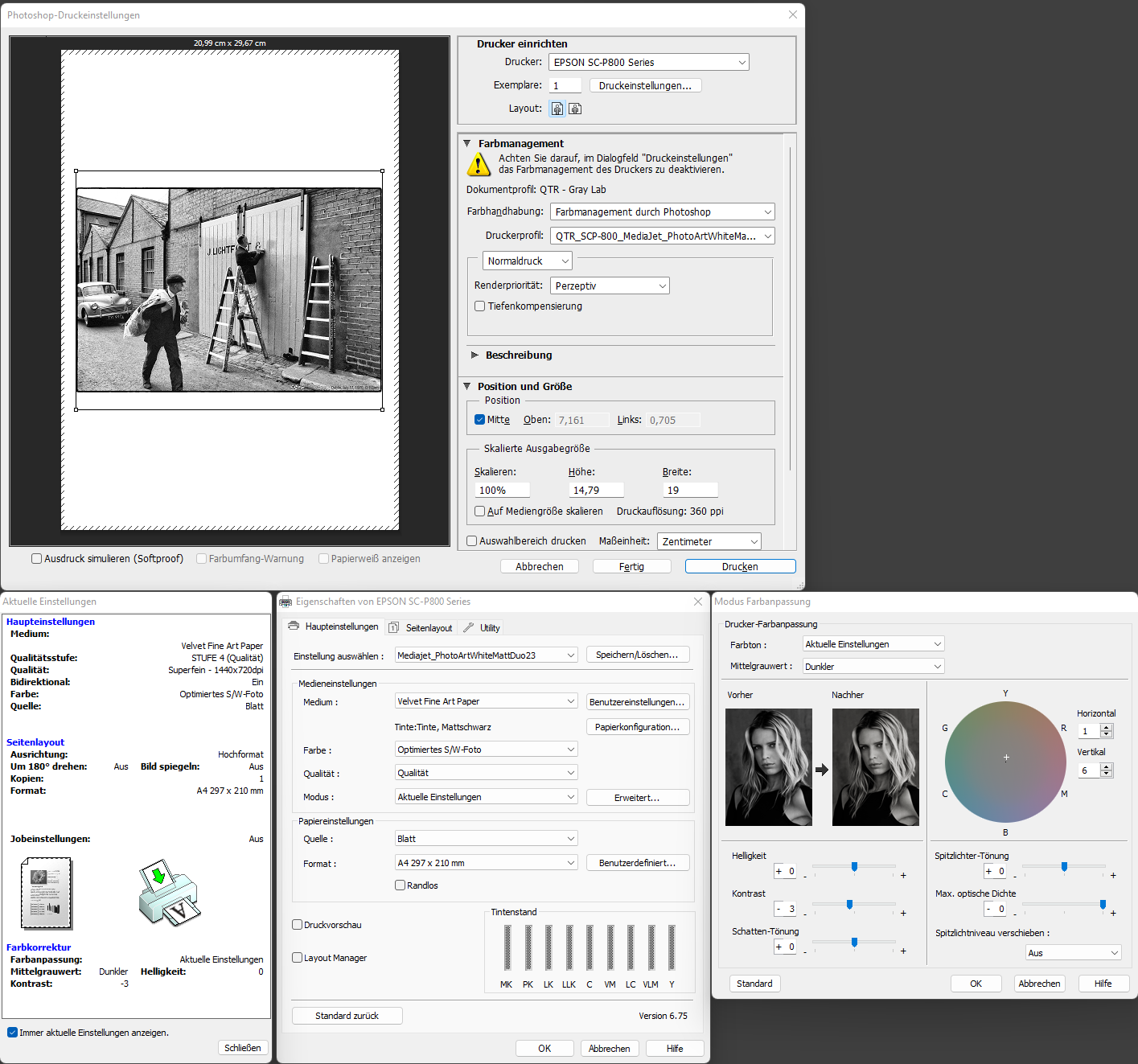Click the minus icon next to Kontrast slider

(805, 914)
